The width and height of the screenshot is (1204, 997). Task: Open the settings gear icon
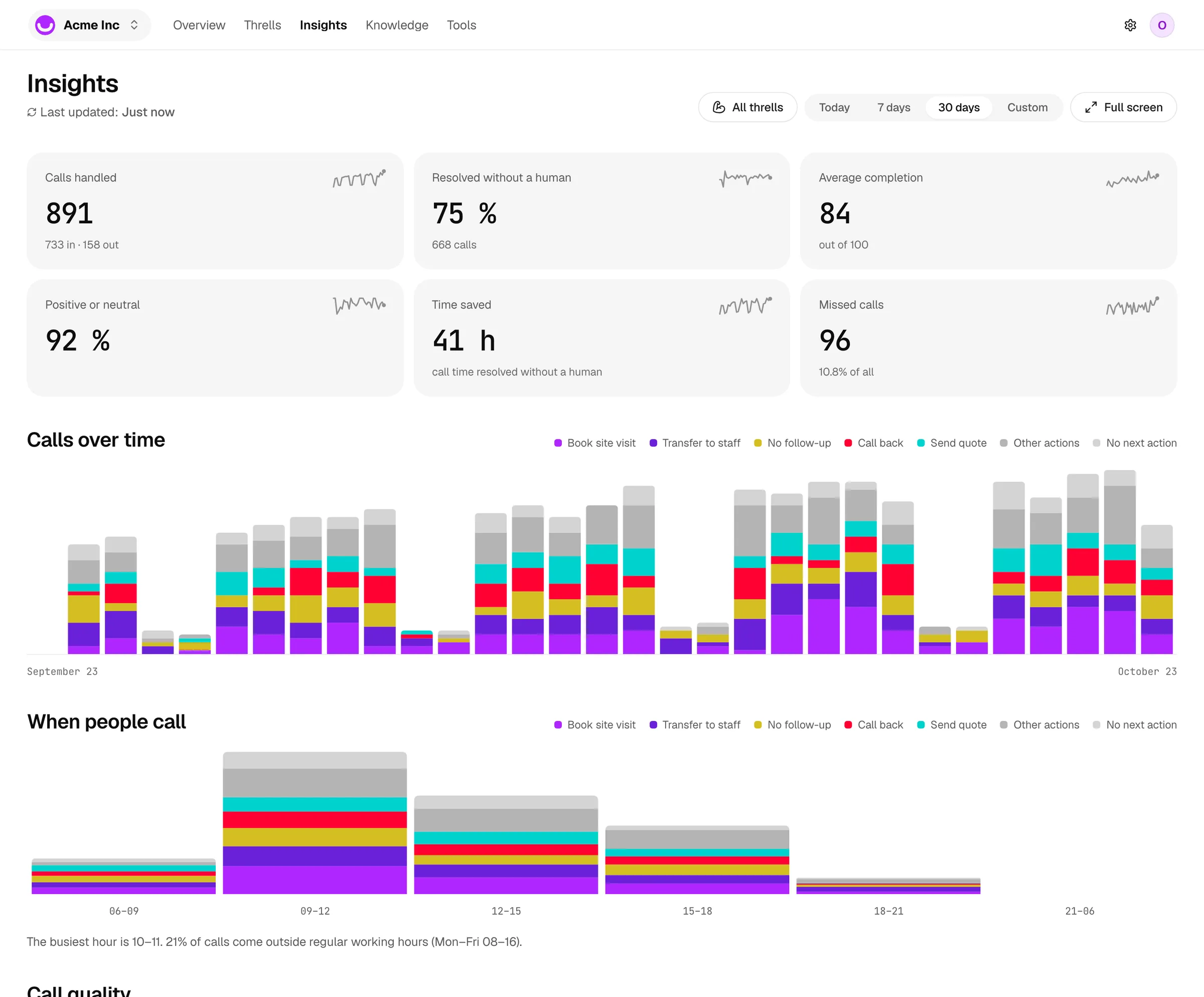click(1130, 25)
